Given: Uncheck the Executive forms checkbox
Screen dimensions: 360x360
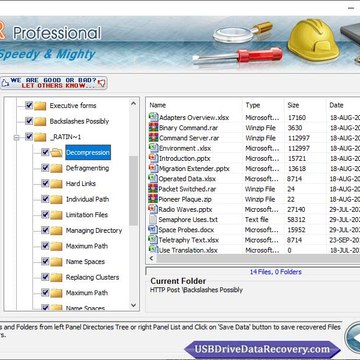Looking at the screenshot, I should coord(29,105).
